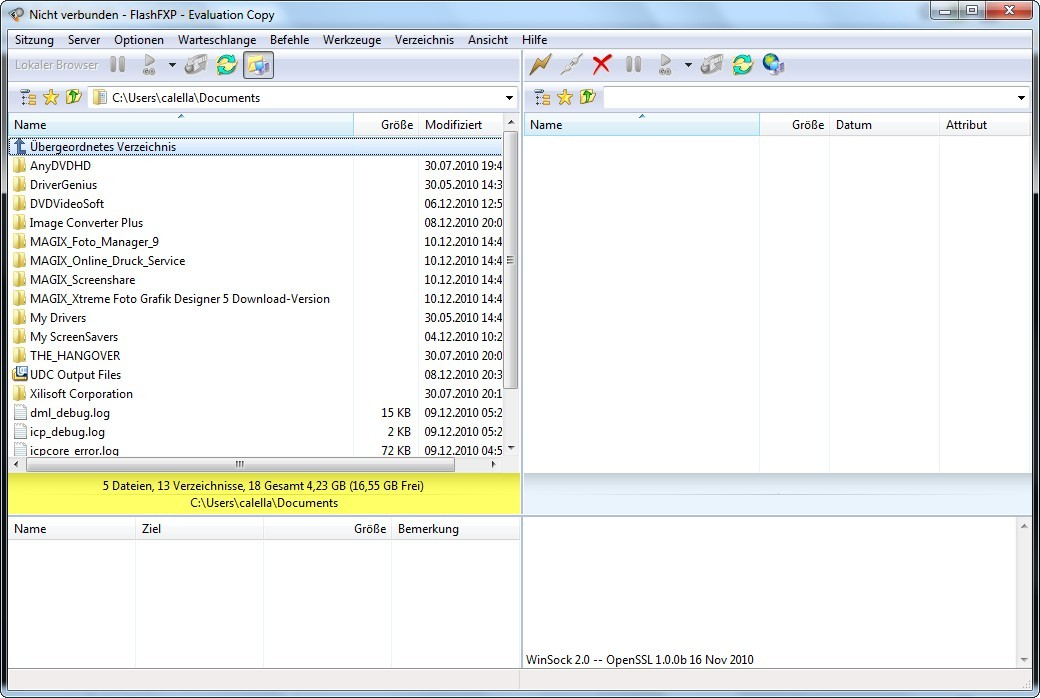
Task: Select the MAGIX_Foto_Manager_9 folder
Action: [94, 242]
